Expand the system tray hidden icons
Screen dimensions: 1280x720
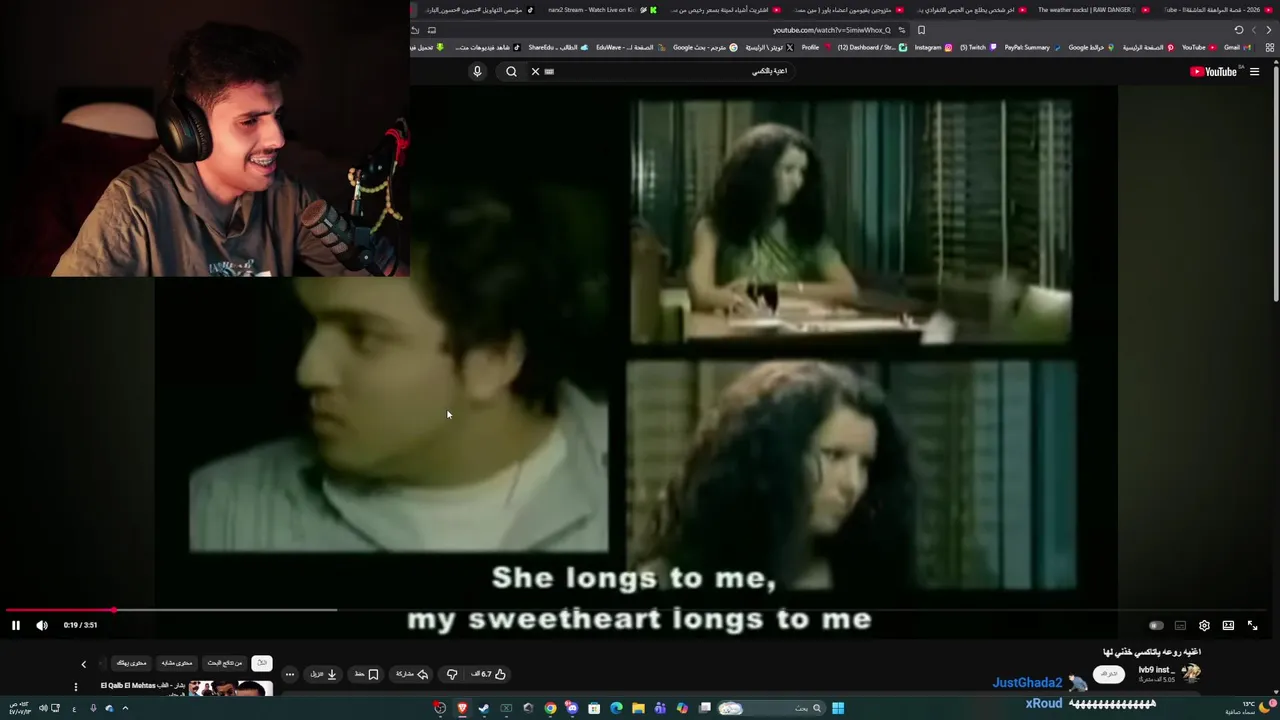(x=125, y=708)
